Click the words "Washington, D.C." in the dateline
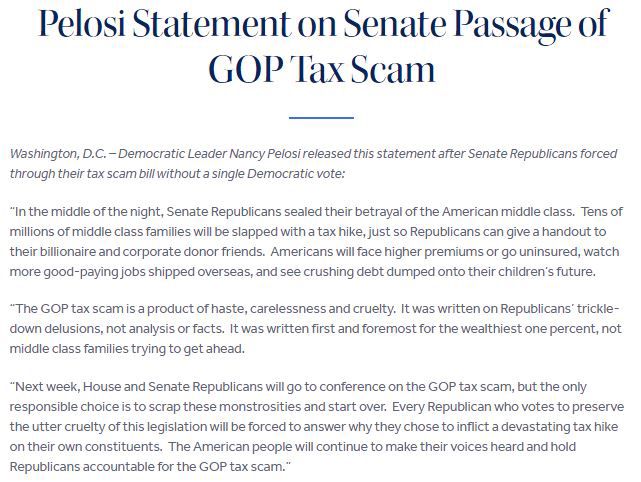 click(x=58, y=154)
